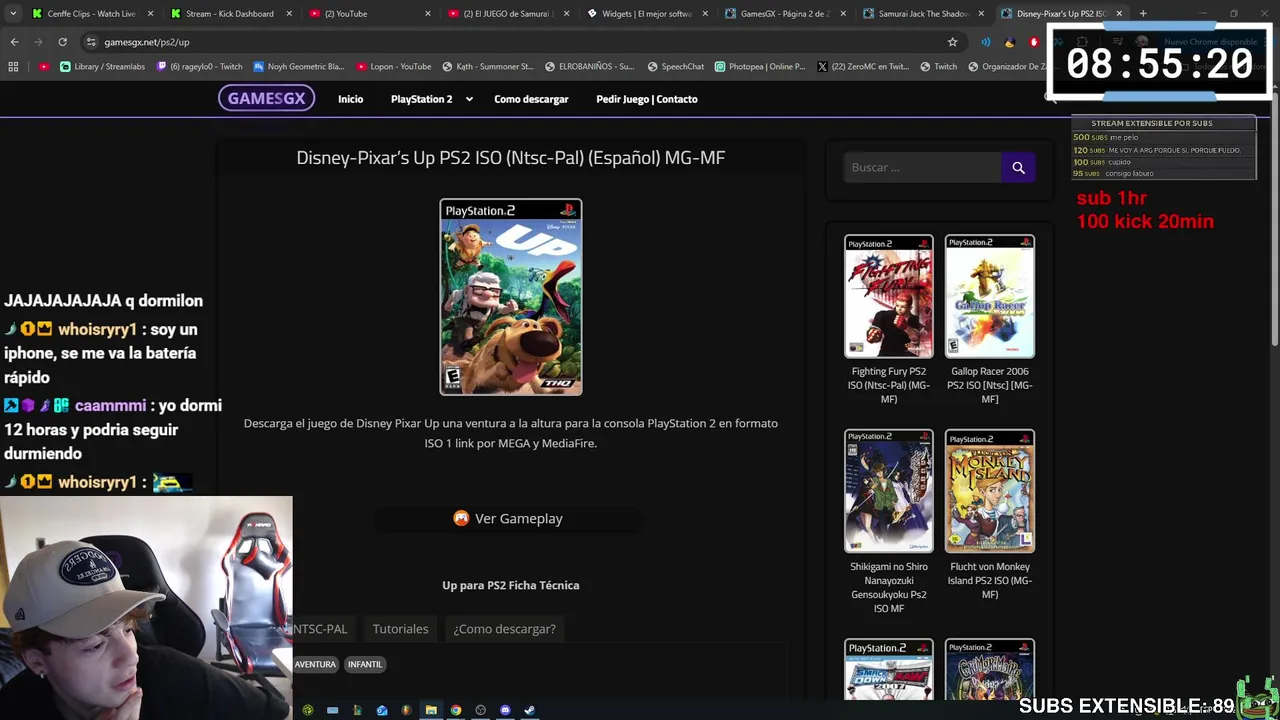Open Flucht von Monkey Island link
The height and width of the screenshot is (720, 1280).
click(x=990, y=580)
